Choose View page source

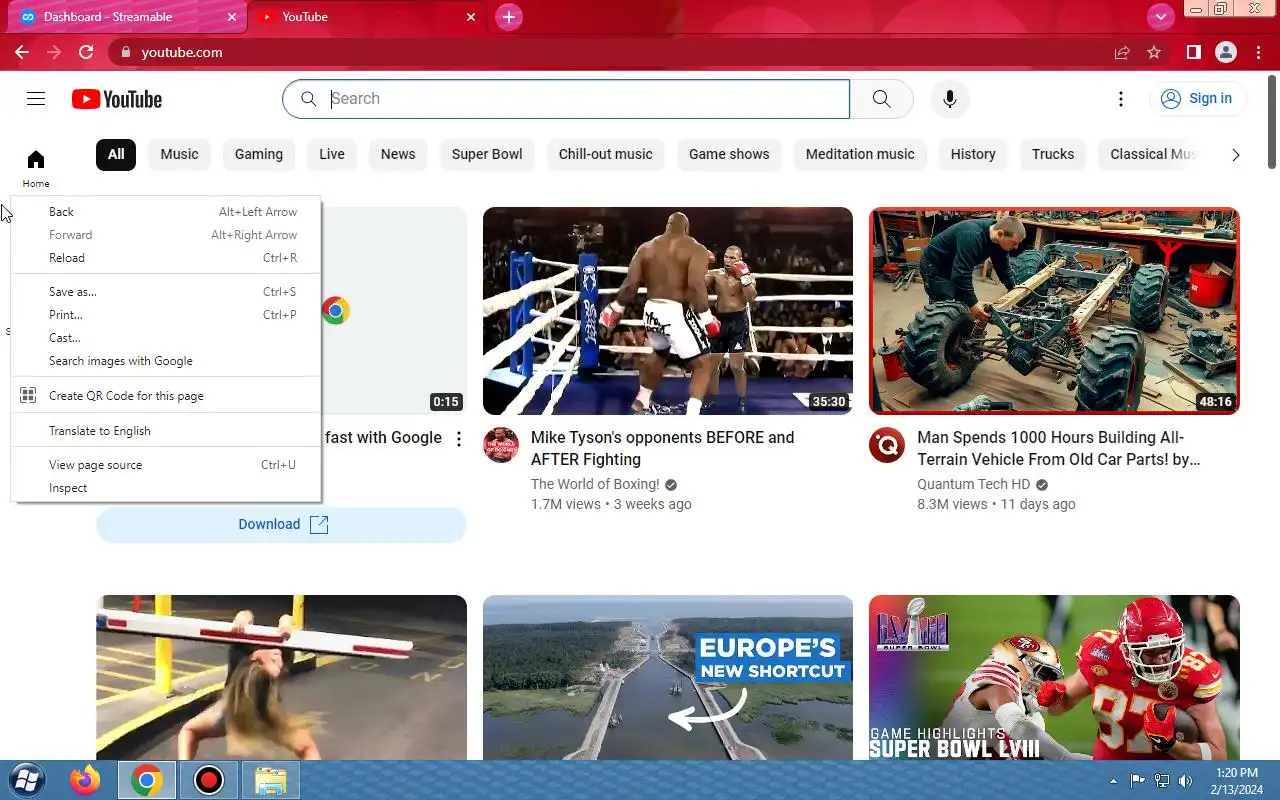166,465
